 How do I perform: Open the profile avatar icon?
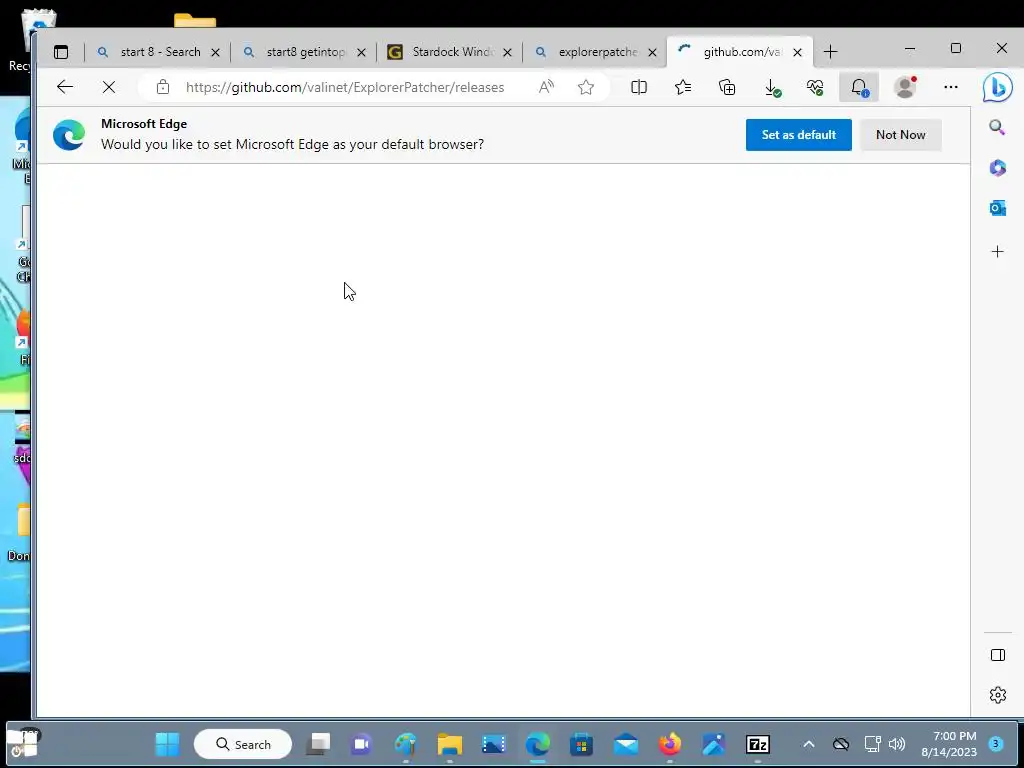[905, 87]
